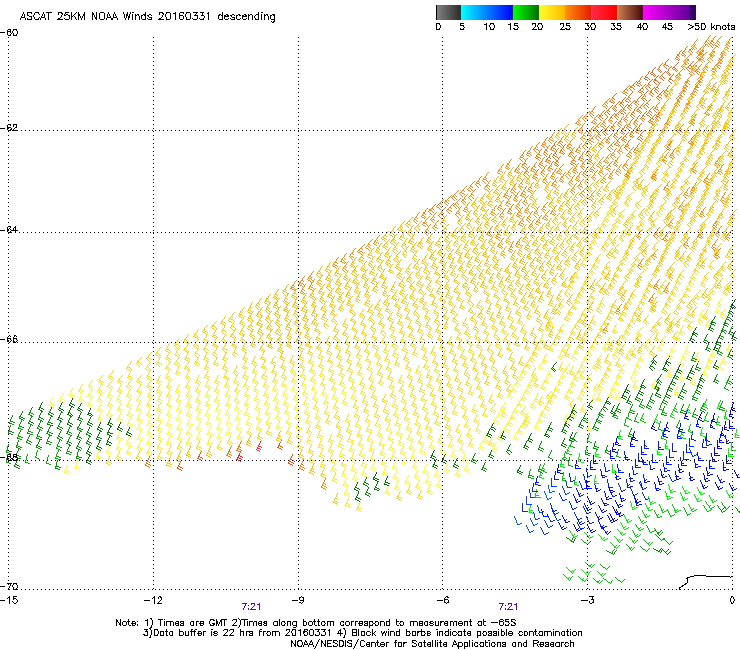
Task: Select the cyan 5-10 knots legend color
Action: [474, 12]
